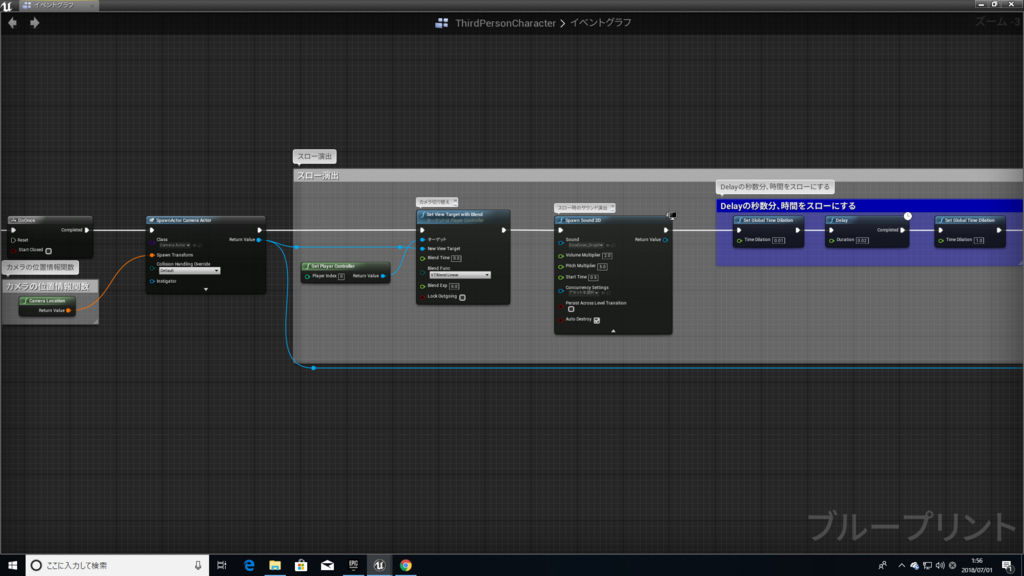Collapse Spawn Sound 2D advanced pins arrow
The image size is (1024, 576).
coord(613,331)
